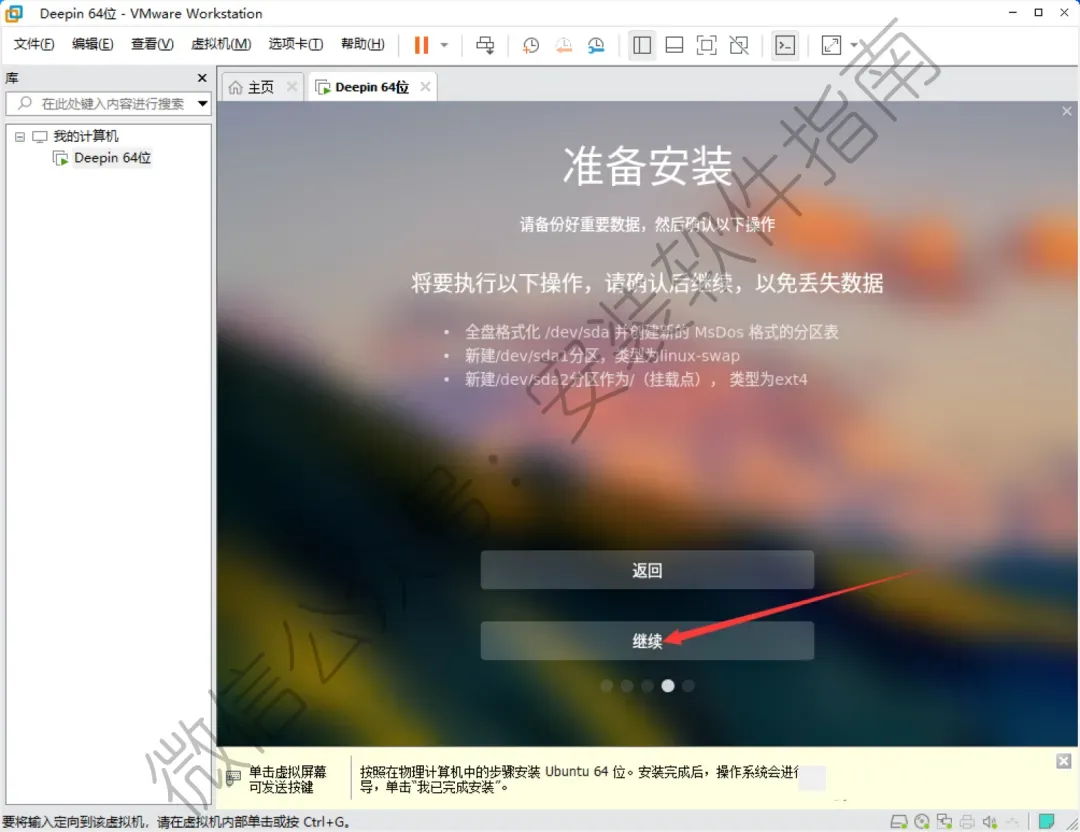
Task: Open the console view icon
Action: point(785,45)
